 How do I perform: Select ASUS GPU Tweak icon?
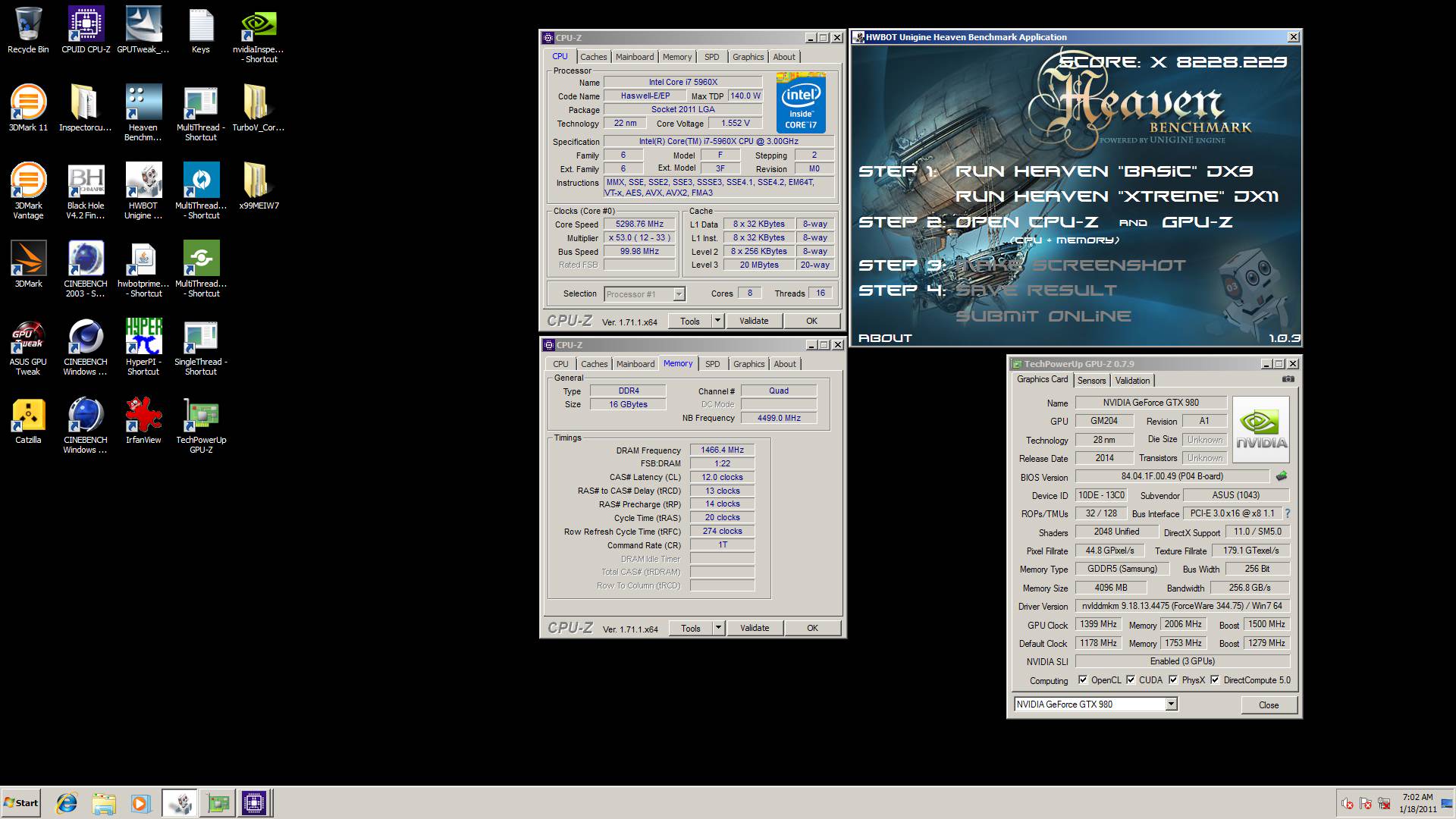coord(28,347)
